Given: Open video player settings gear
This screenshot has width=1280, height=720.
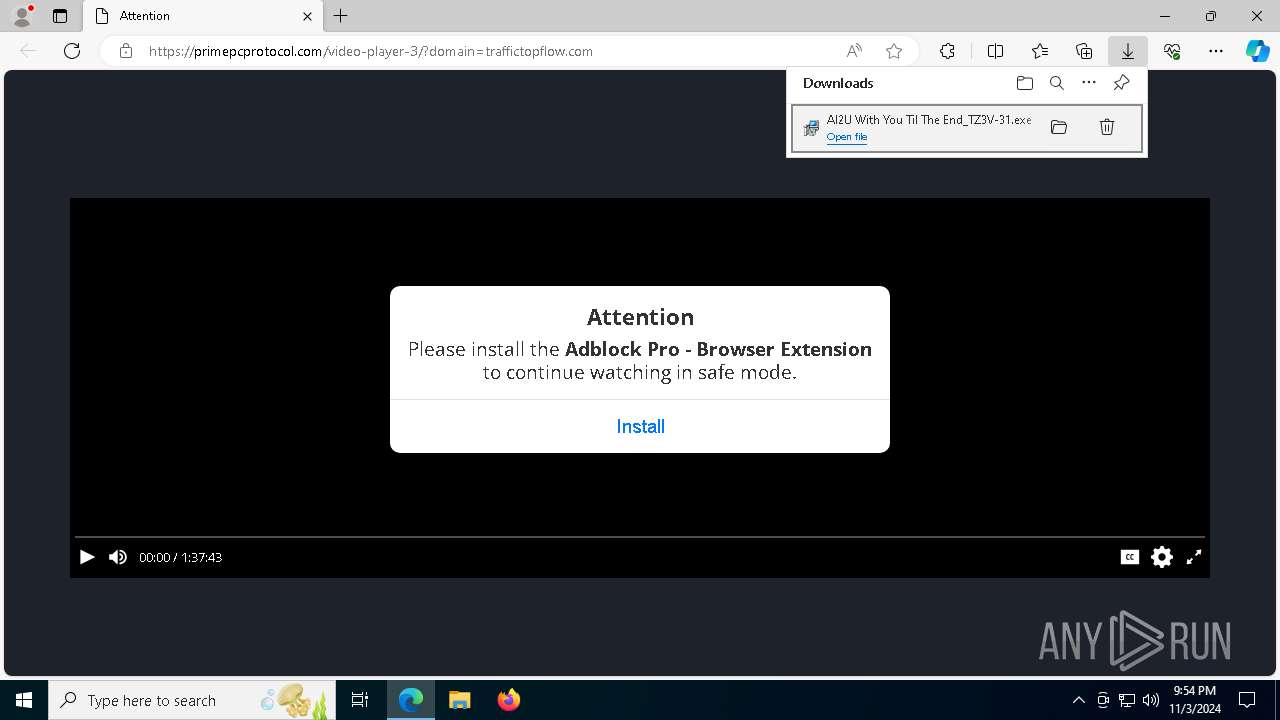Looking at the screenshot, I should click(1162, 557).
